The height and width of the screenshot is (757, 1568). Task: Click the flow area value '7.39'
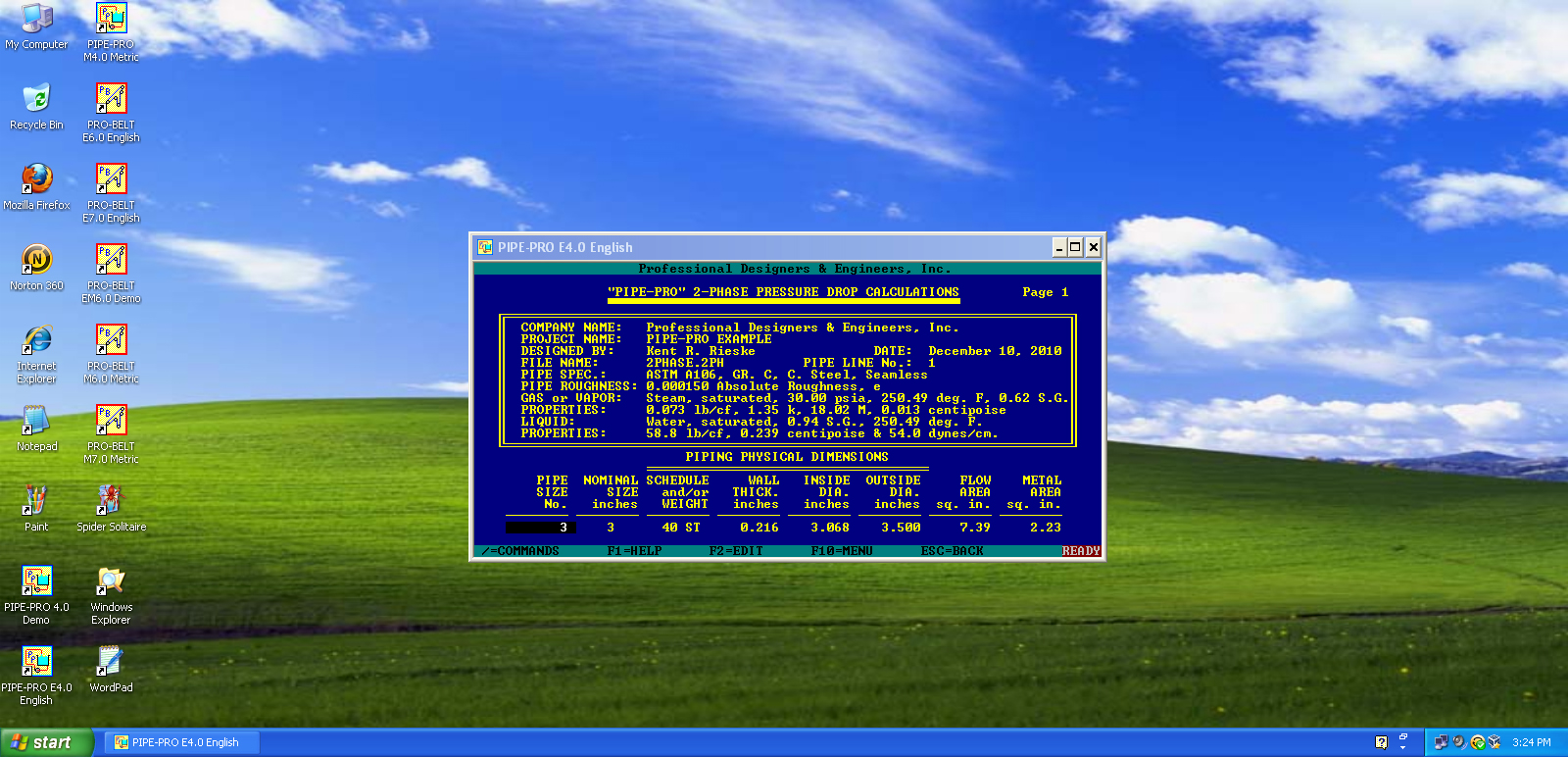coord(975,528)
